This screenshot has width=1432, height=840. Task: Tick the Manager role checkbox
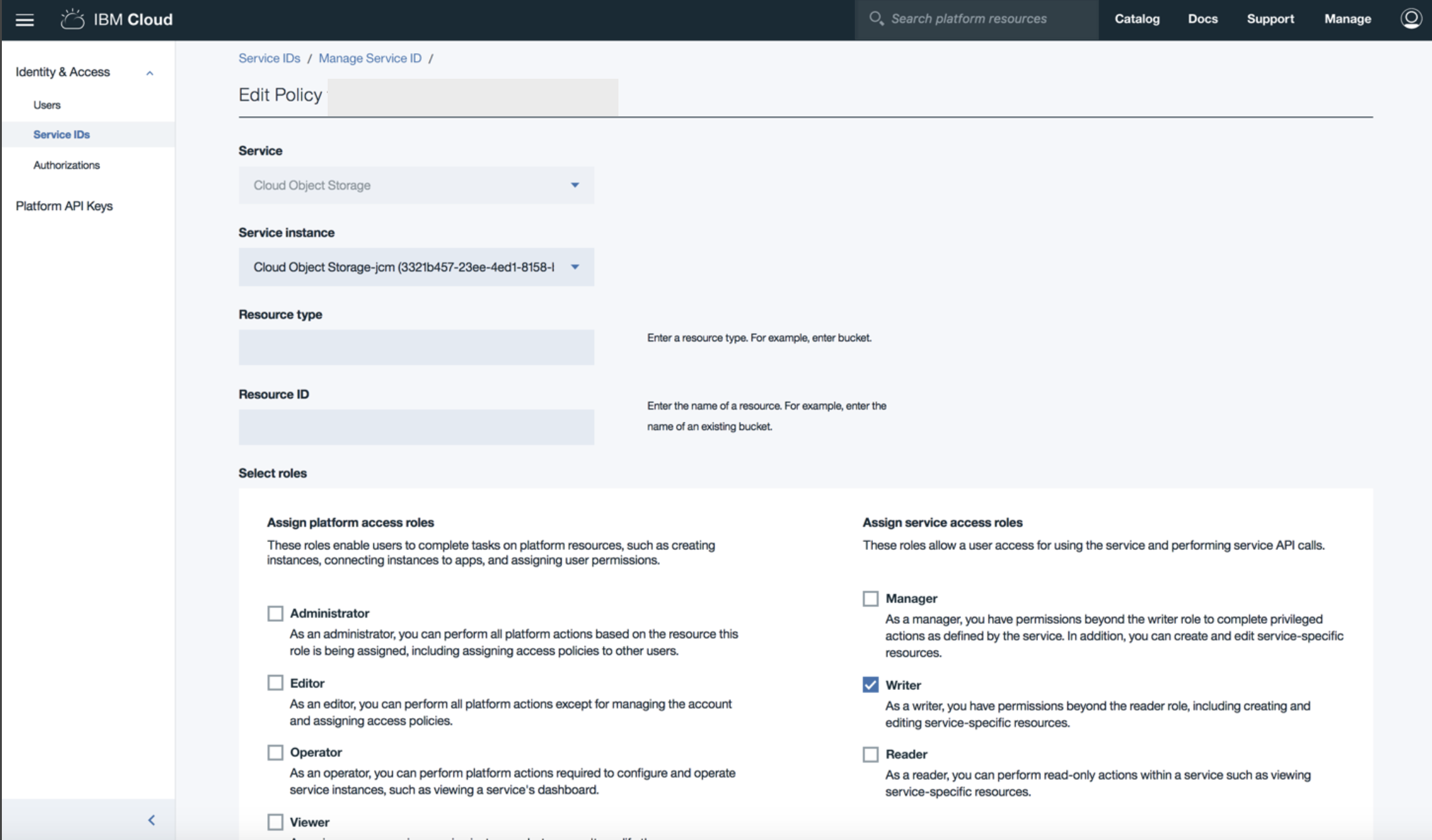[870, 599]
